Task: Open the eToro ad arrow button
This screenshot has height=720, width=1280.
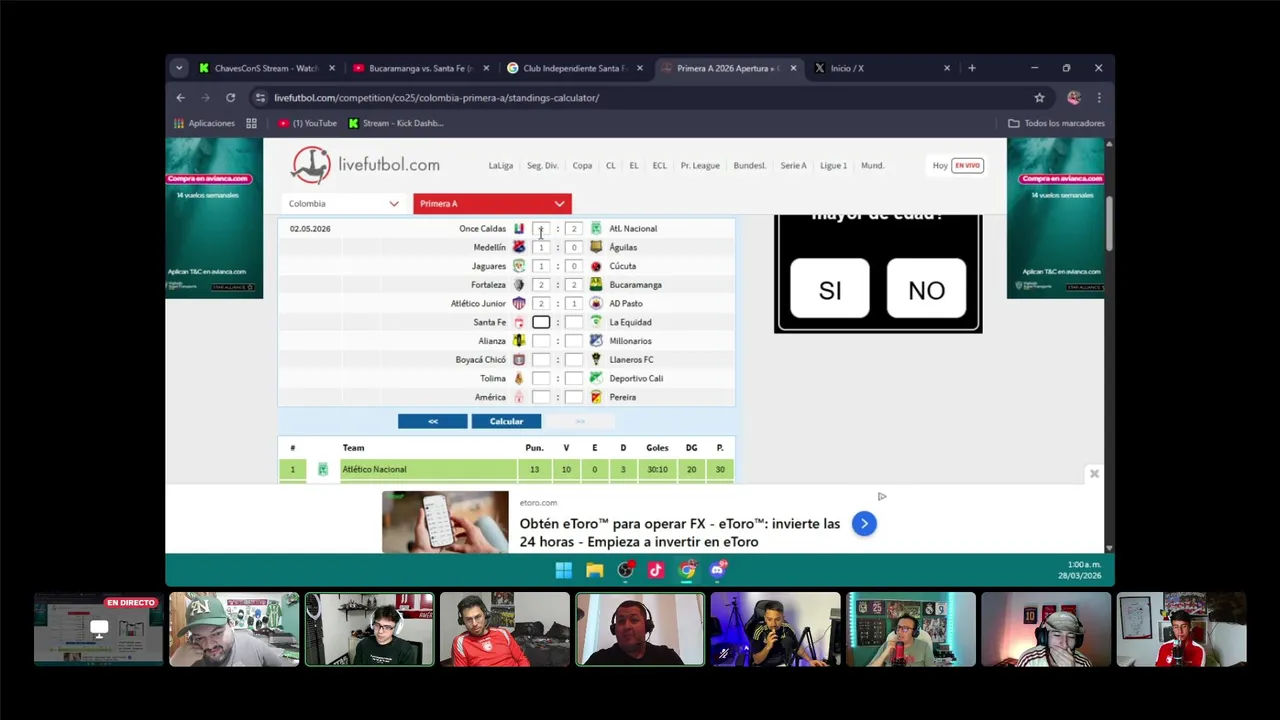Action: tap(864, 523)
